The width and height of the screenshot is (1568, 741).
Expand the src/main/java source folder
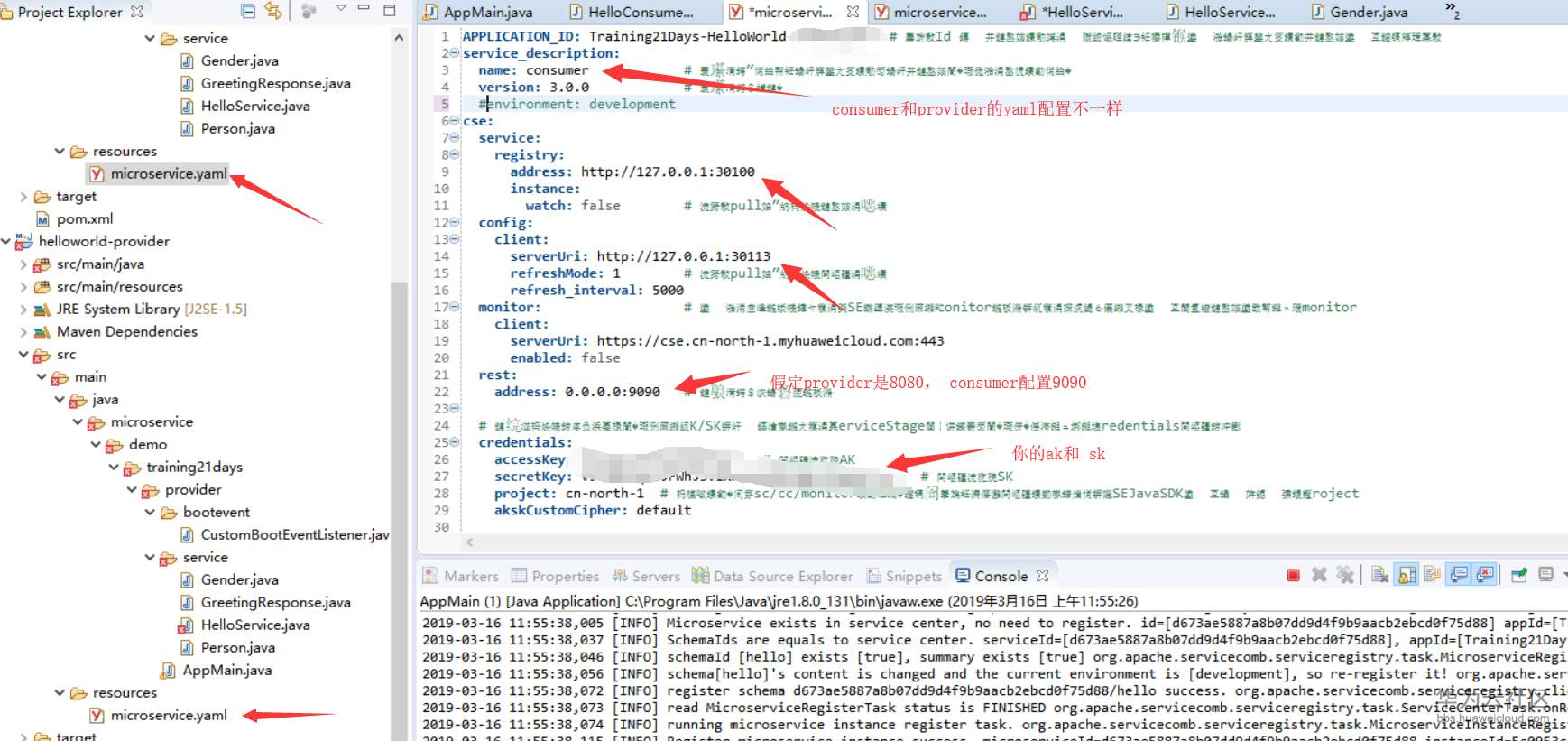(x=23, y=264)
